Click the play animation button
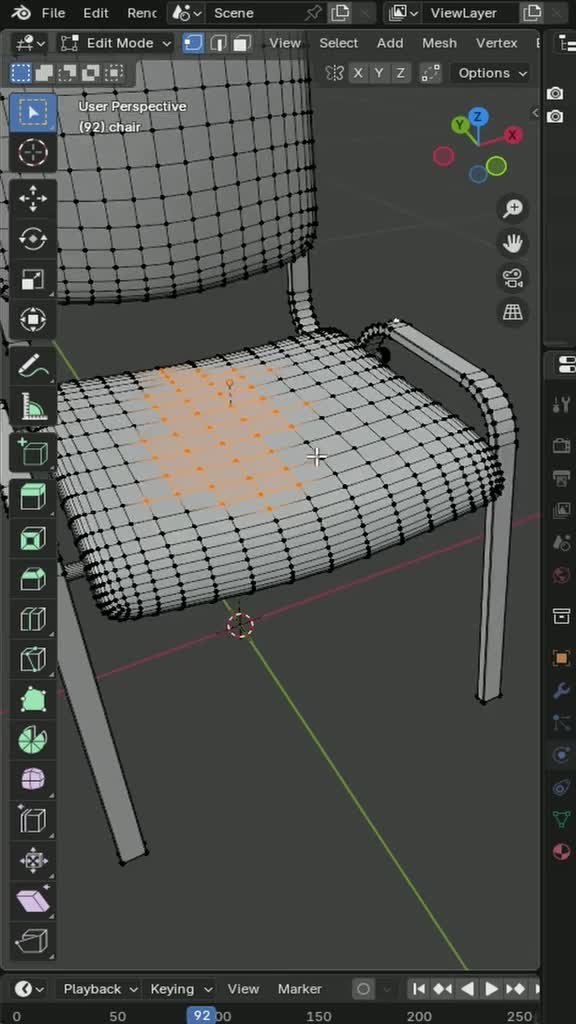 490,989
